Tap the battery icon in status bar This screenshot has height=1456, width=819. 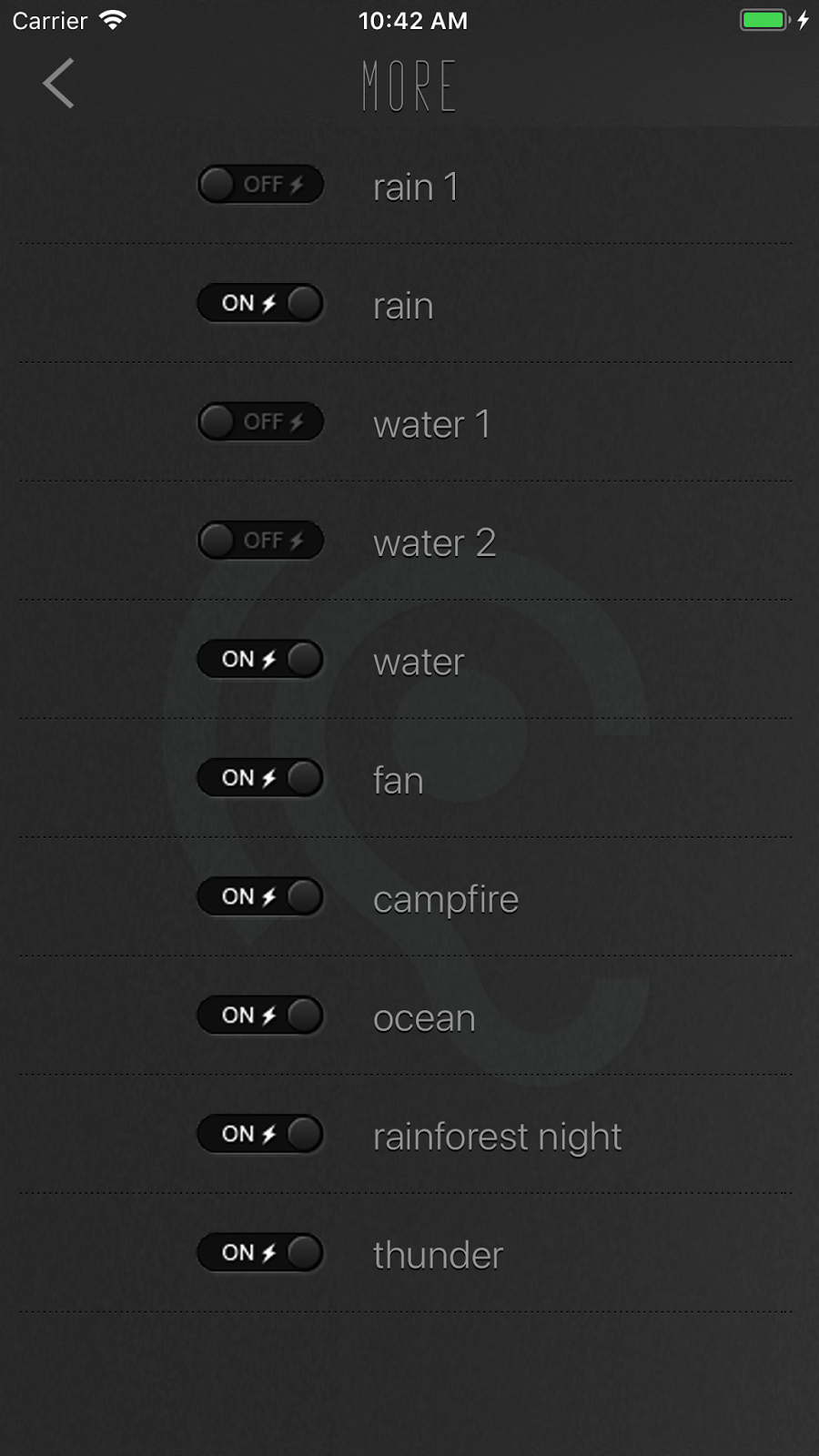click(x=764, y=20)
